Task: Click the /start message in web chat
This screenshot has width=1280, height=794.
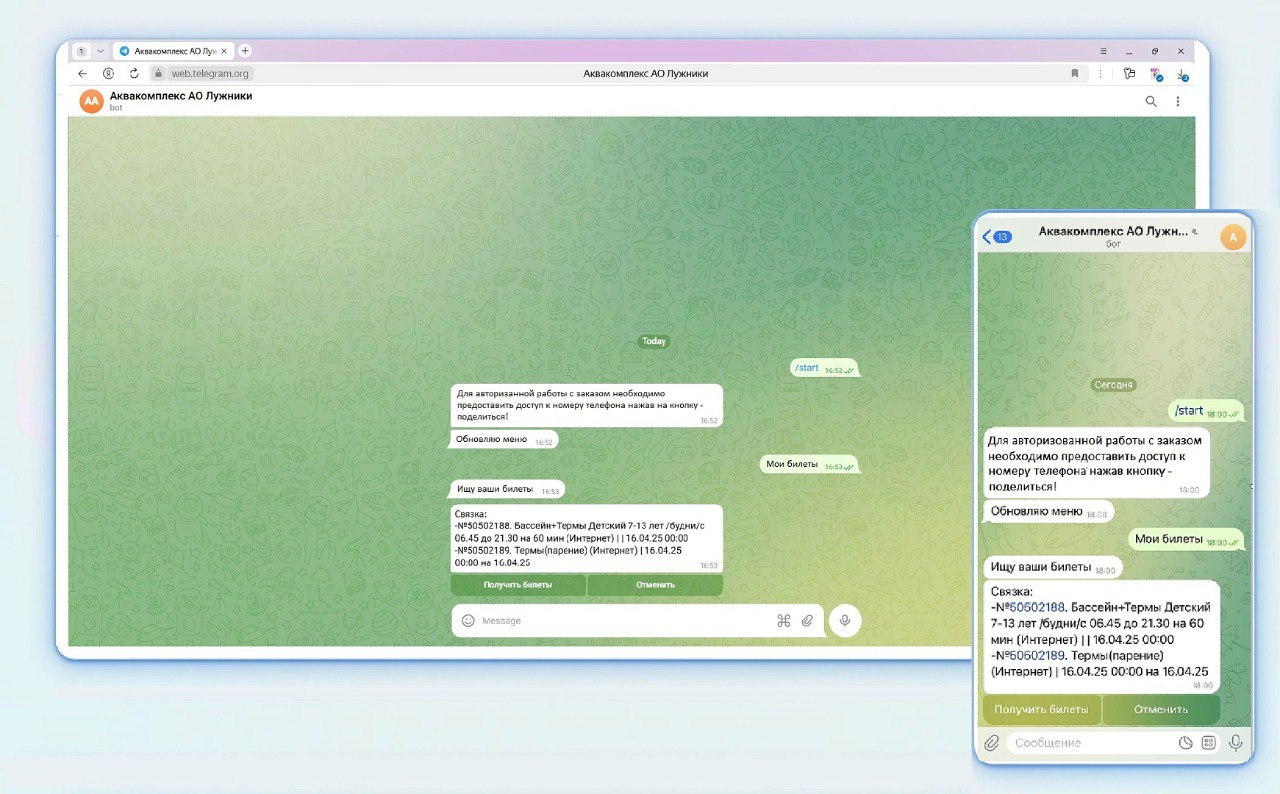Action: tap(824, 369)
